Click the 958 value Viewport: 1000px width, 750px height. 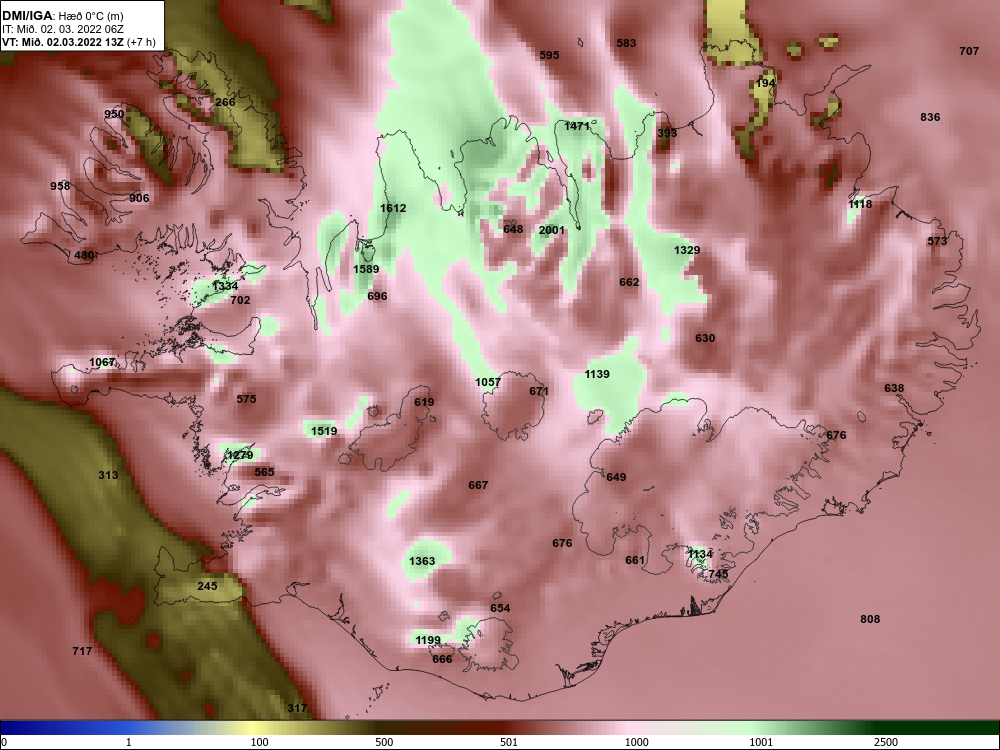point(60,186)
